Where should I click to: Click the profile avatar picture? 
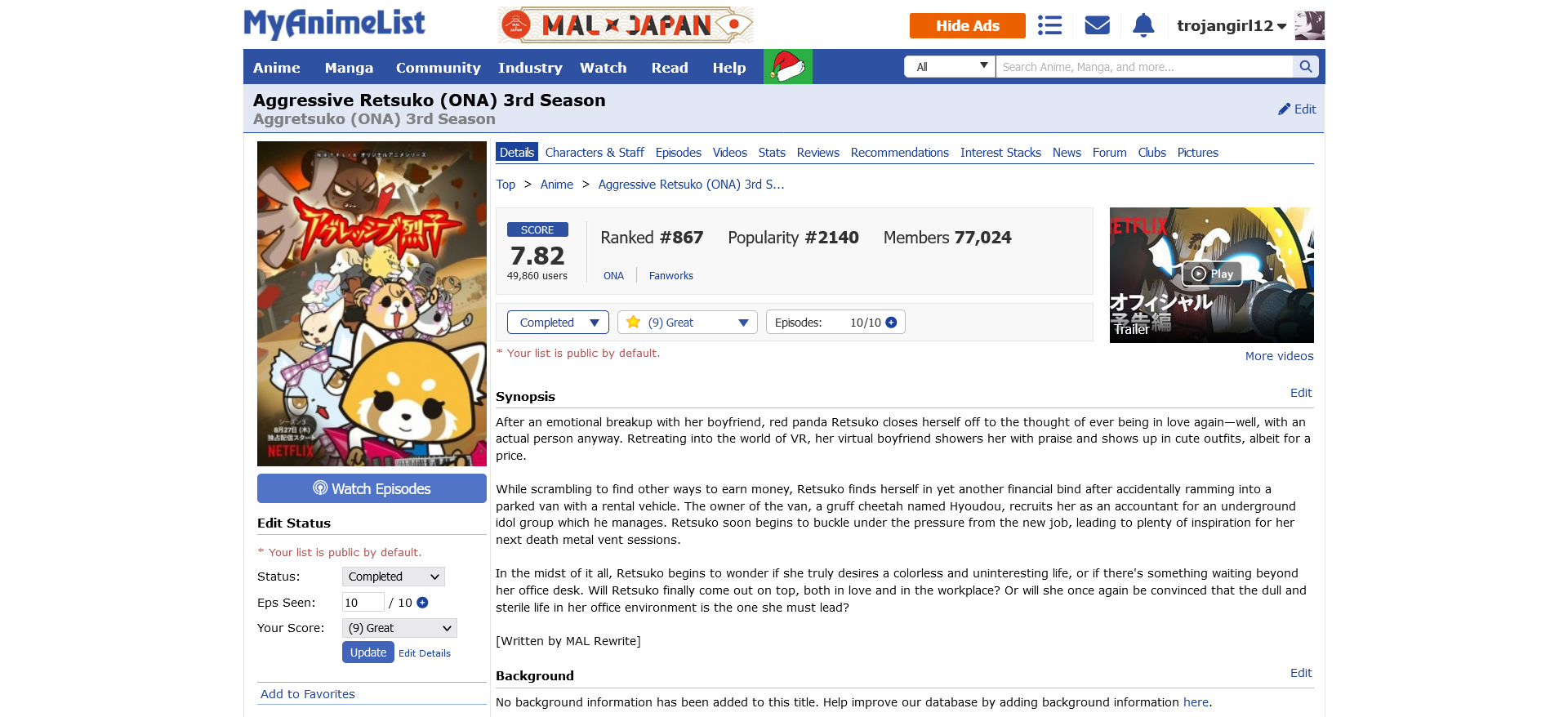pyautogui.click(x=1309, y=25)
